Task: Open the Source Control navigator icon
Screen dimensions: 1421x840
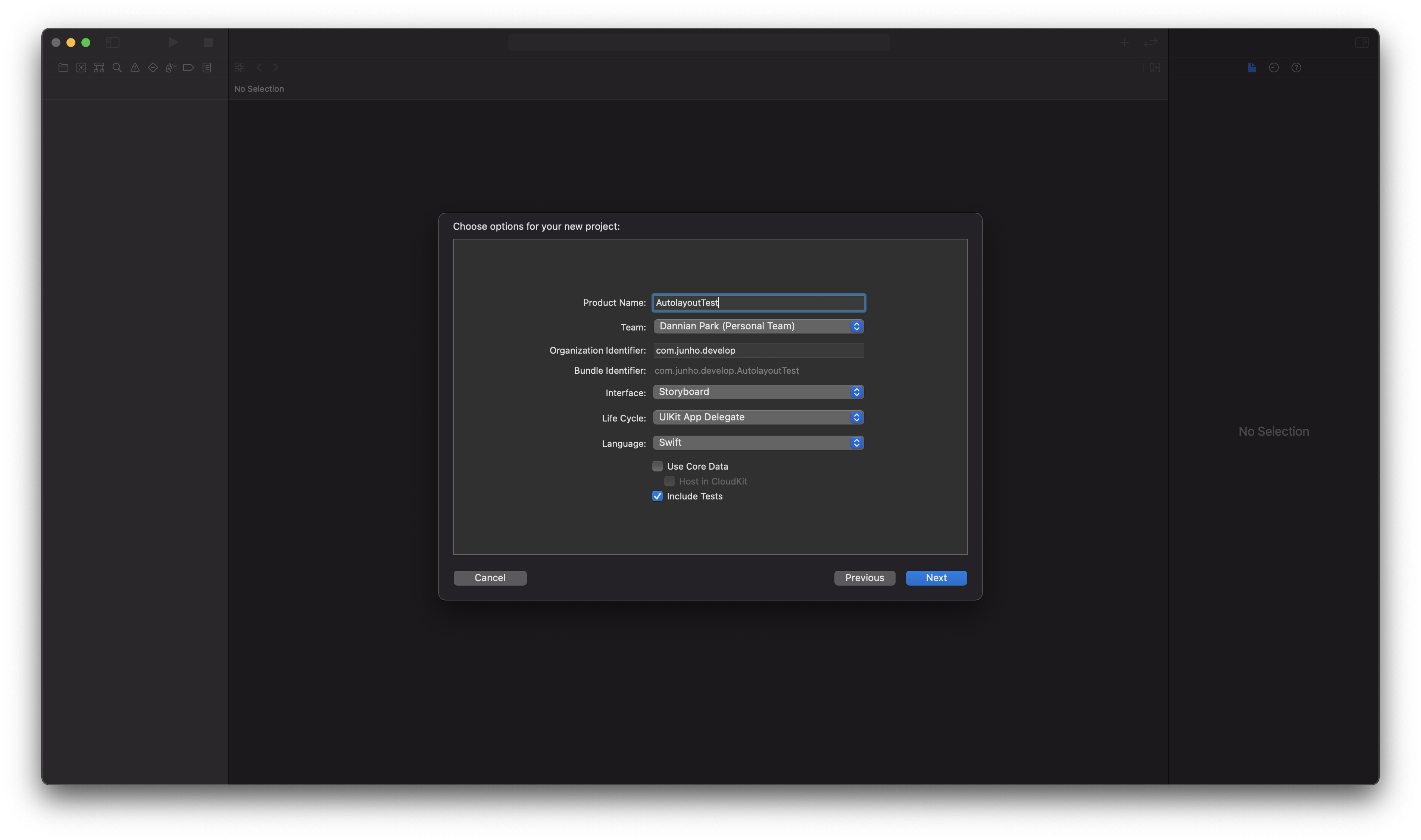Action: pos(81,68)
